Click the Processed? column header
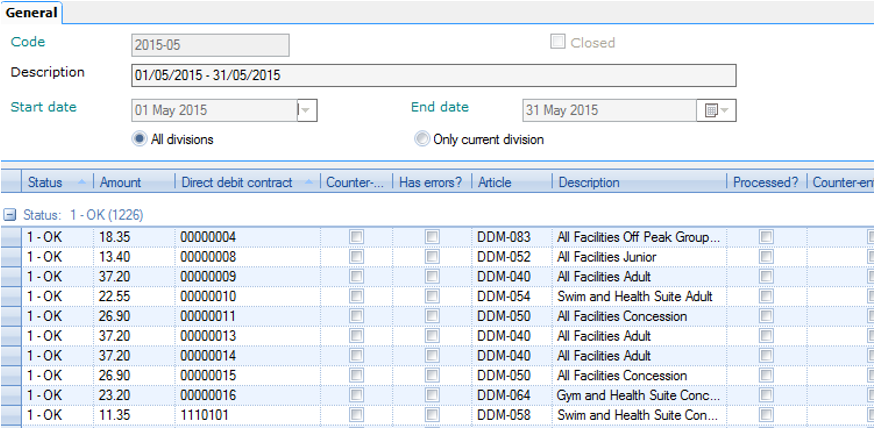The width and height of the screenshot is (875, 429). click(765, 182)
